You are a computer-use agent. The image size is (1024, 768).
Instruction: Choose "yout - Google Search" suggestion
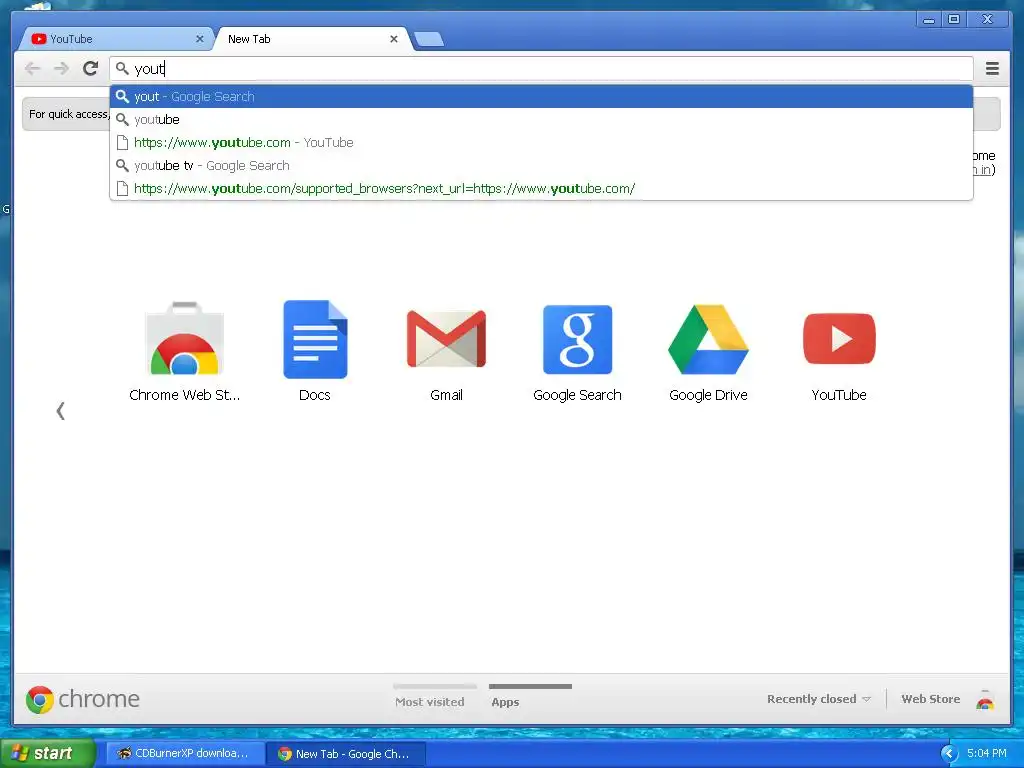[x=541, y=97]
